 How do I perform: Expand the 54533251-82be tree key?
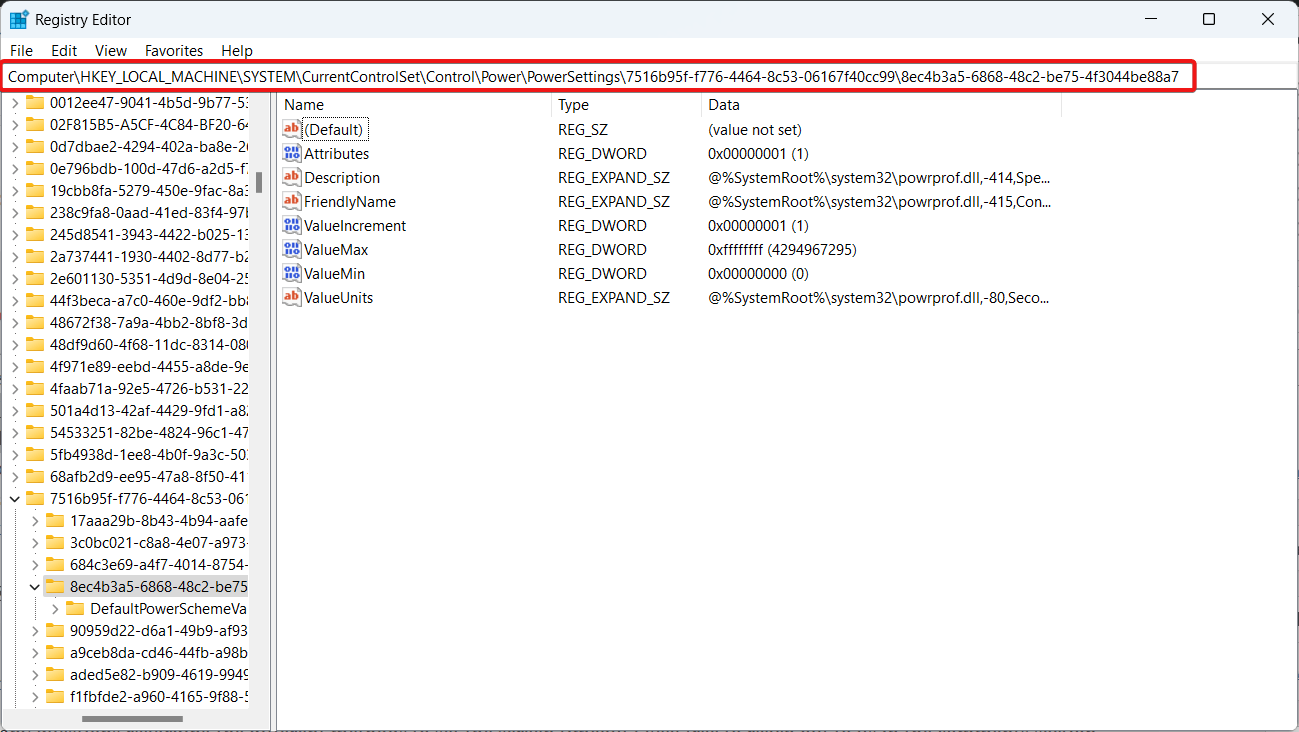pos(15,432)
